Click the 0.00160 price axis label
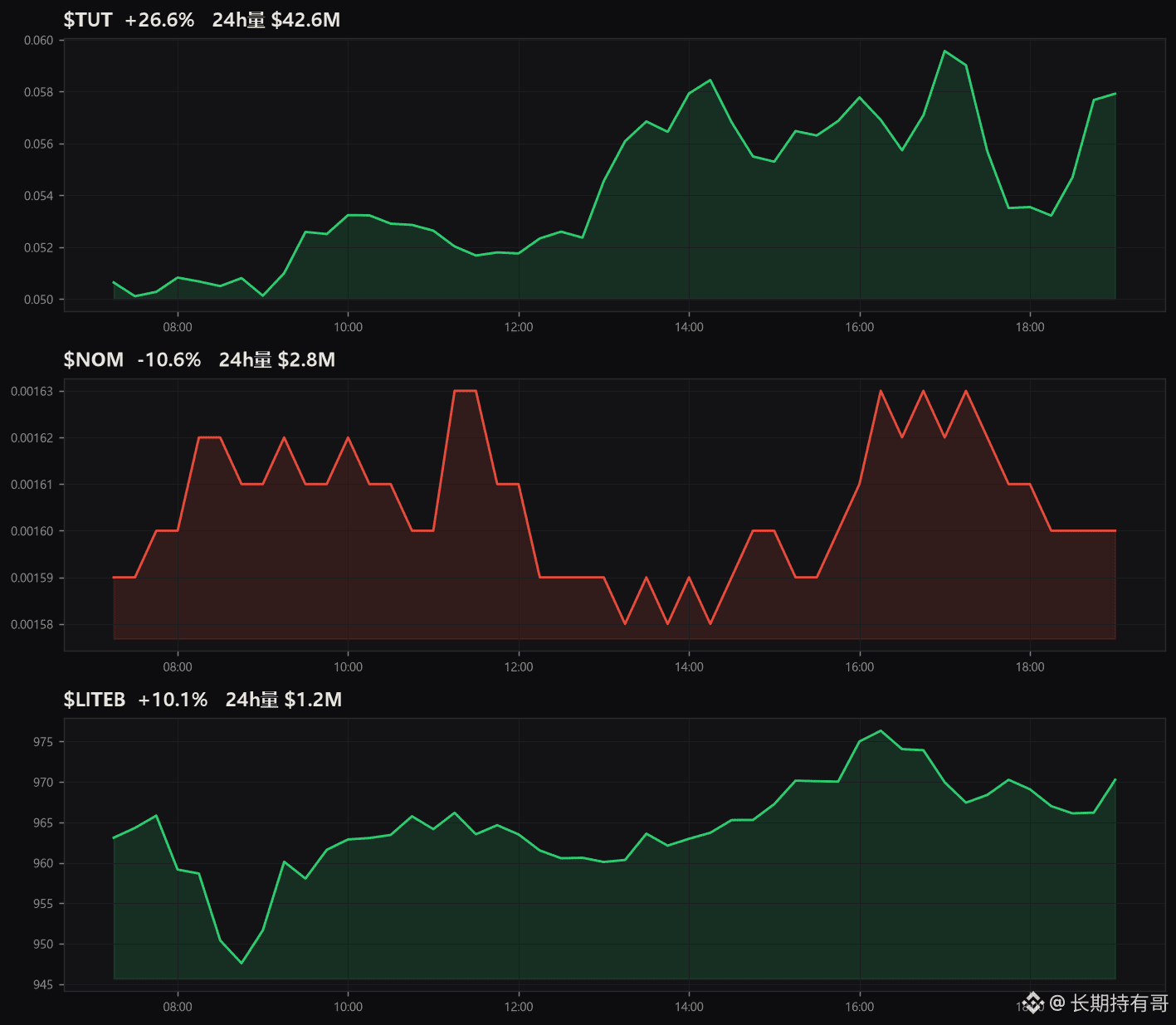The height and width of the screenshot is (1025, 1176). [32, 531]
